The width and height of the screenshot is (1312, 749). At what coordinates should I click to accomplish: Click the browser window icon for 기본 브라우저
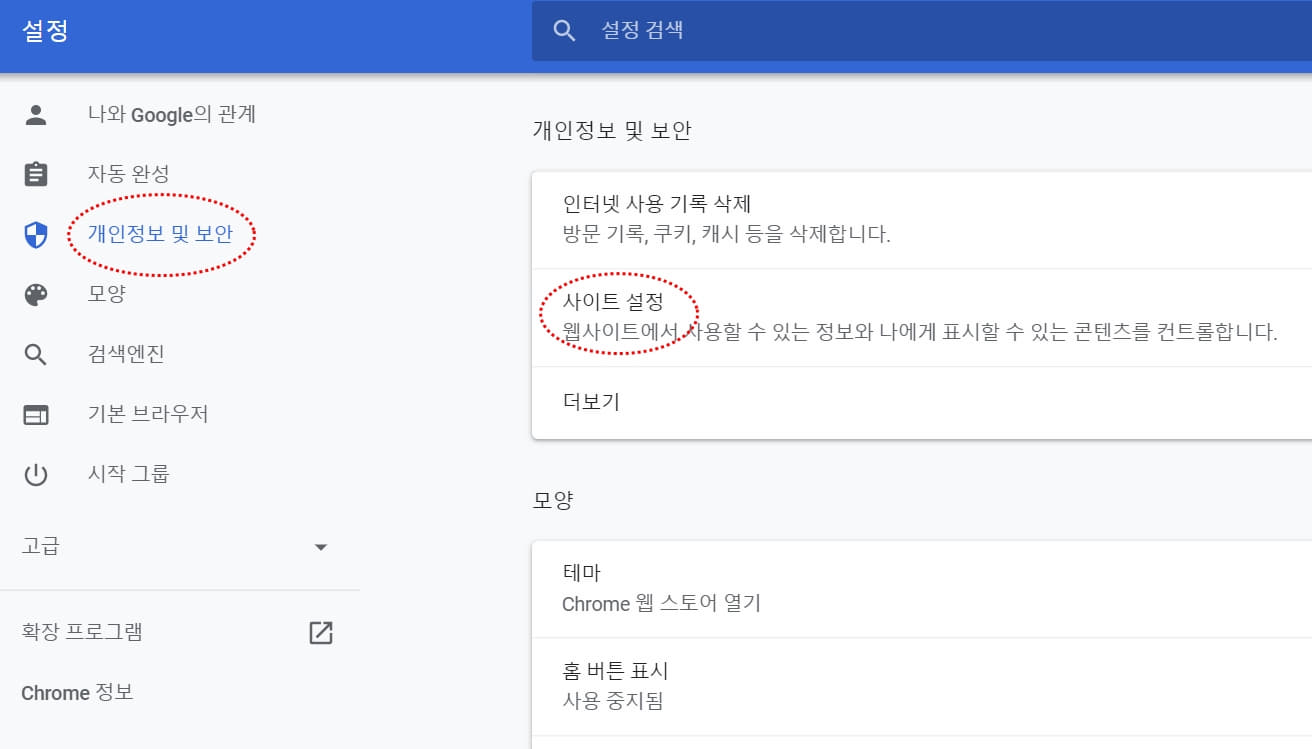pos(36,414)
